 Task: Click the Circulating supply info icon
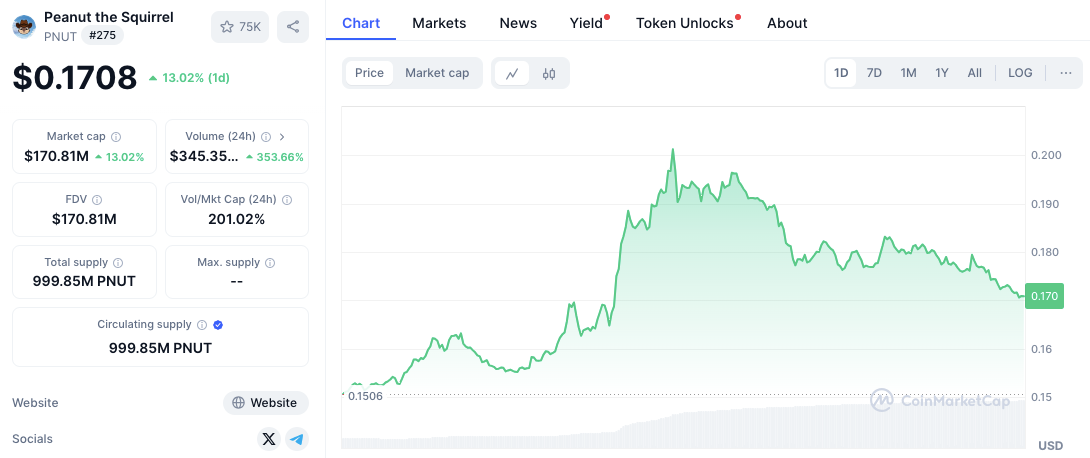202,325
